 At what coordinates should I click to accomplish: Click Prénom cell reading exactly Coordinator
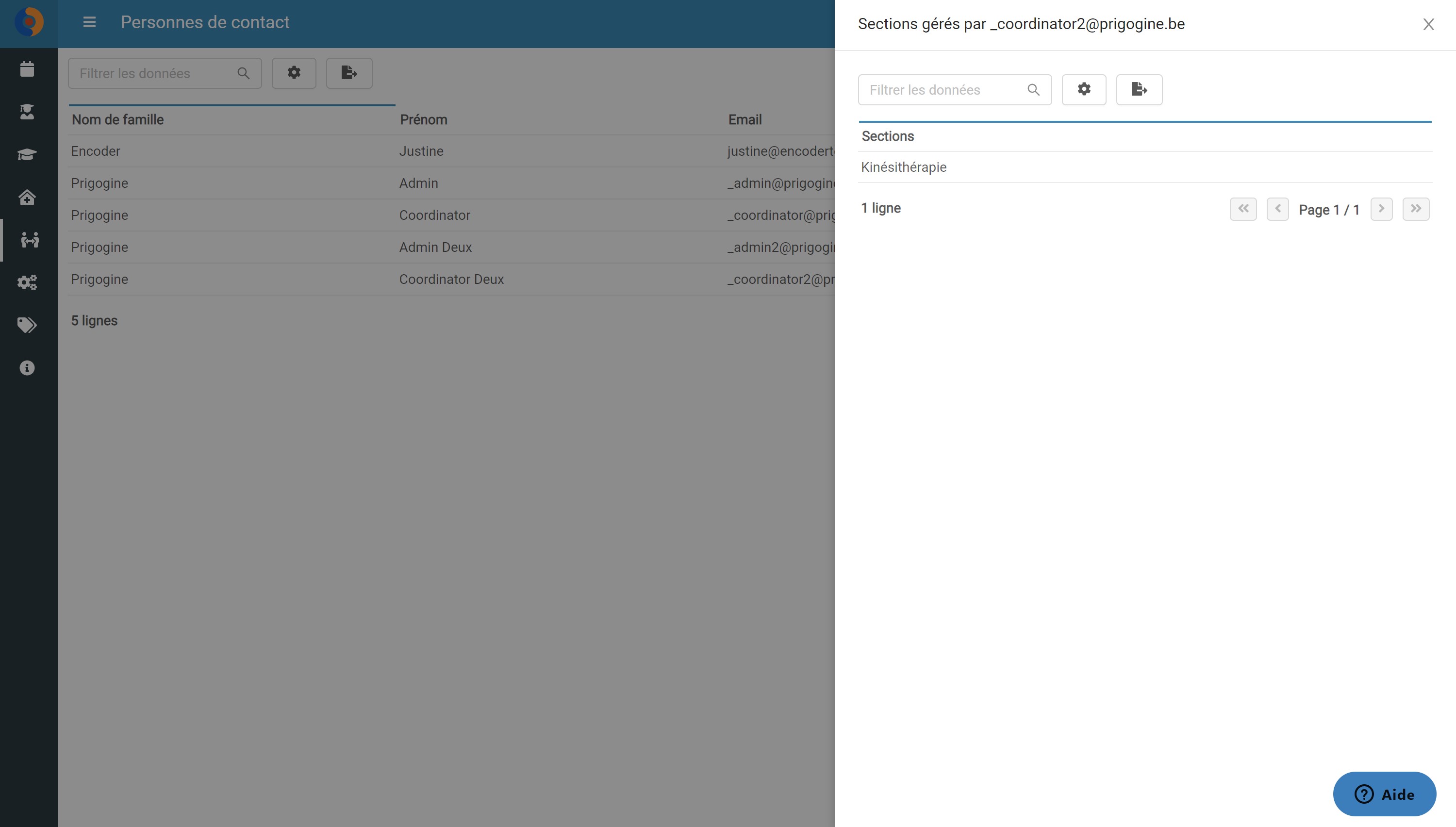pyautogui.click(x=434, y=215)
